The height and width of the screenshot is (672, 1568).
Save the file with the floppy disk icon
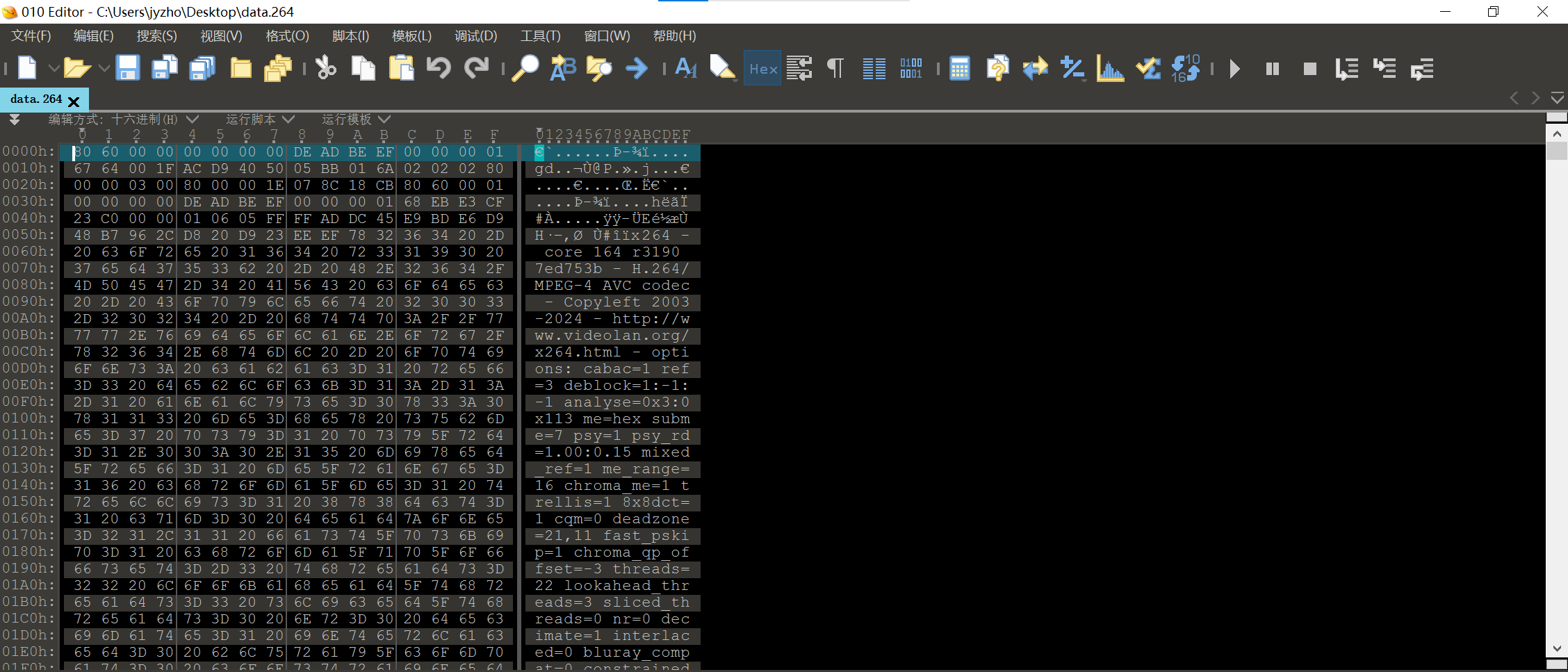128,68
